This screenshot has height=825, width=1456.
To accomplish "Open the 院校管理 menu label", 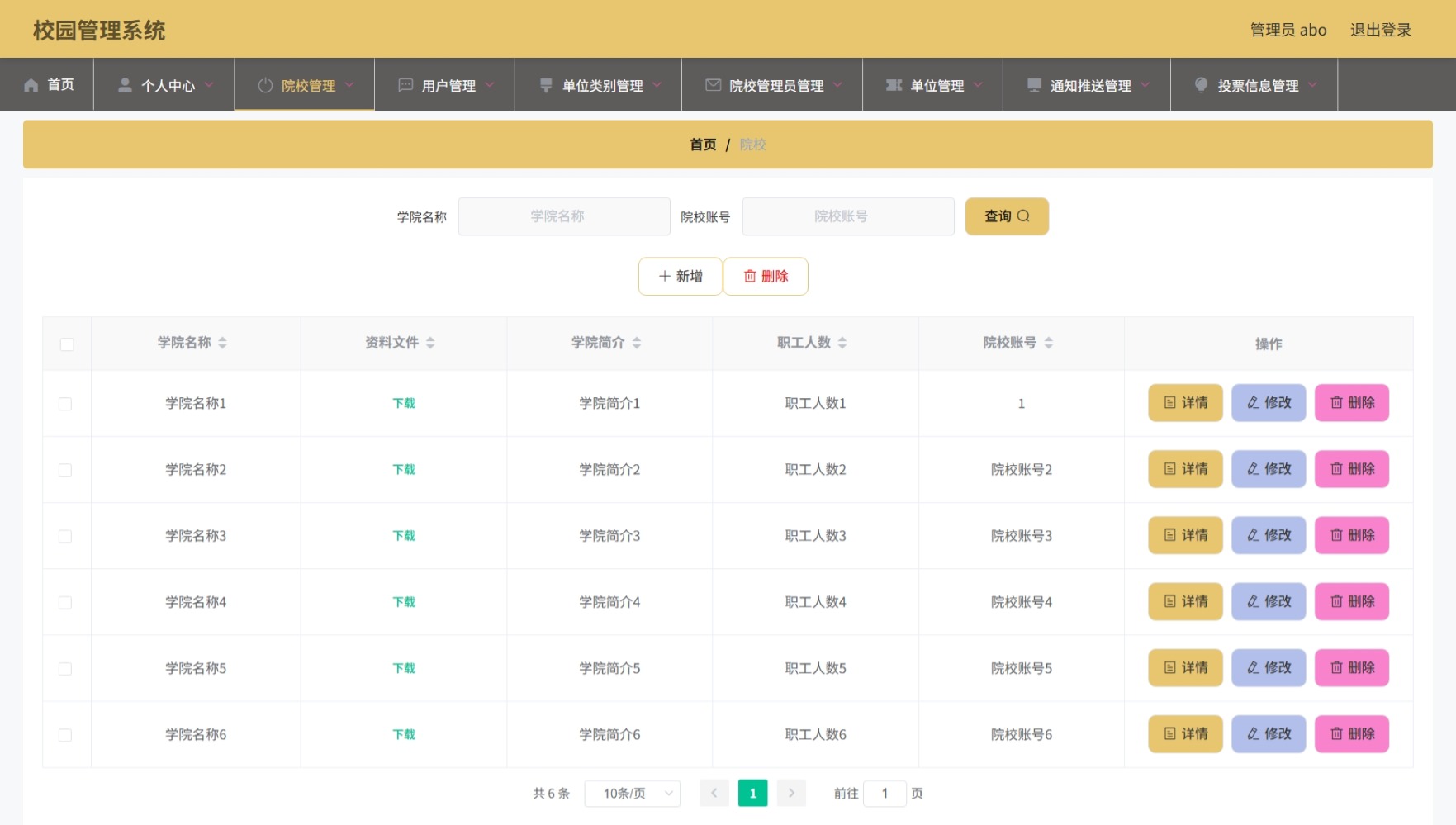I will point(308,86).
